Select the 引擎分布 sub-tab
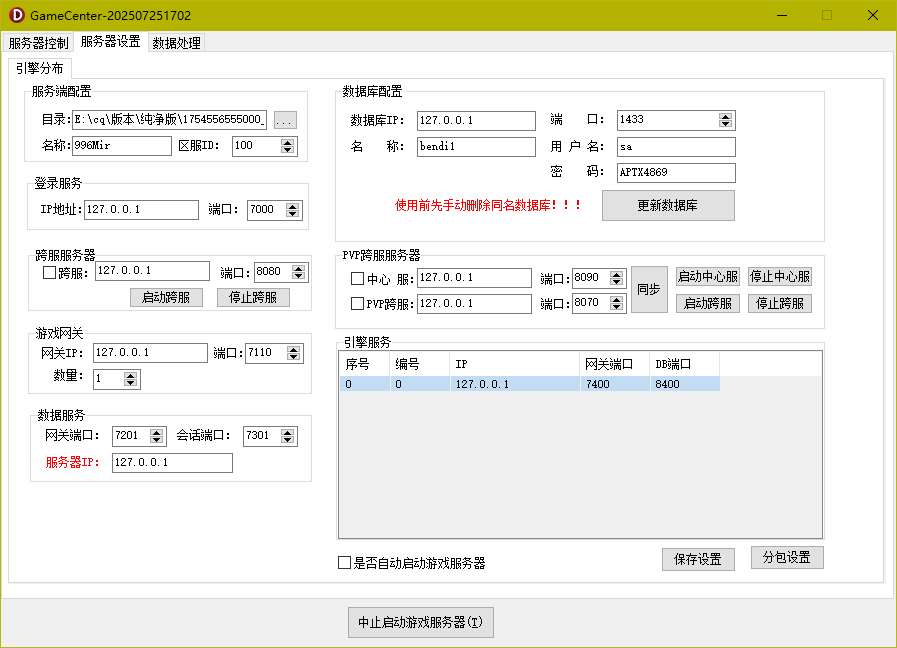The width and height of the screenshot is (897, 648). (x=39, y=68)
